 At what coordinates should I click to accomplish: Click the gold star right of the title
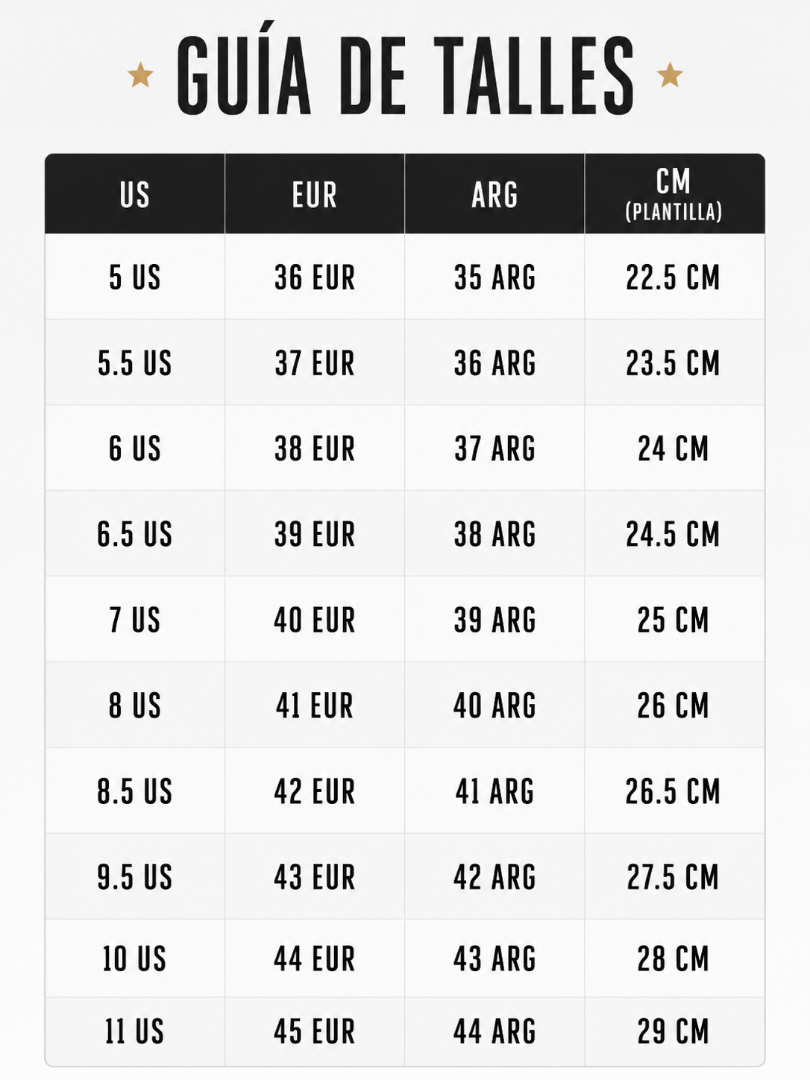tap(669, 74)
